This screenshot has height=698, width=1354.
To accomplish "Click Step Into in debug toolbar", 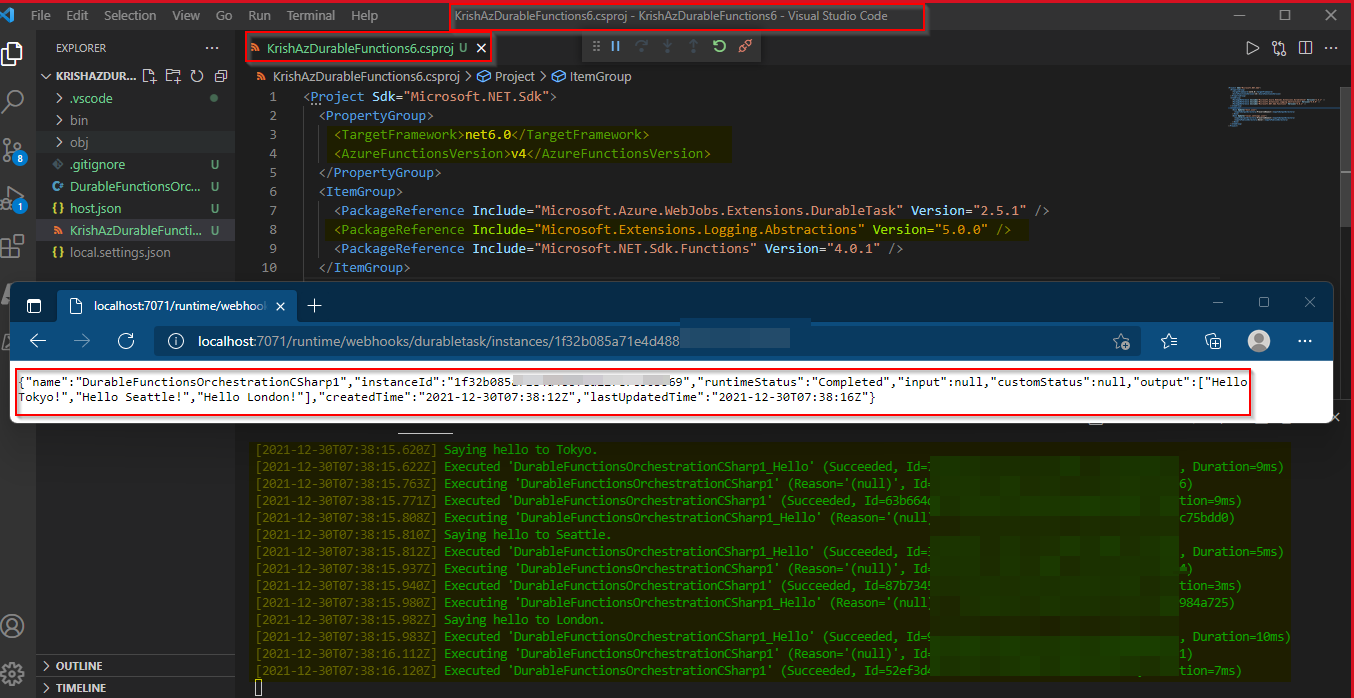I will (x=667, y=47).
